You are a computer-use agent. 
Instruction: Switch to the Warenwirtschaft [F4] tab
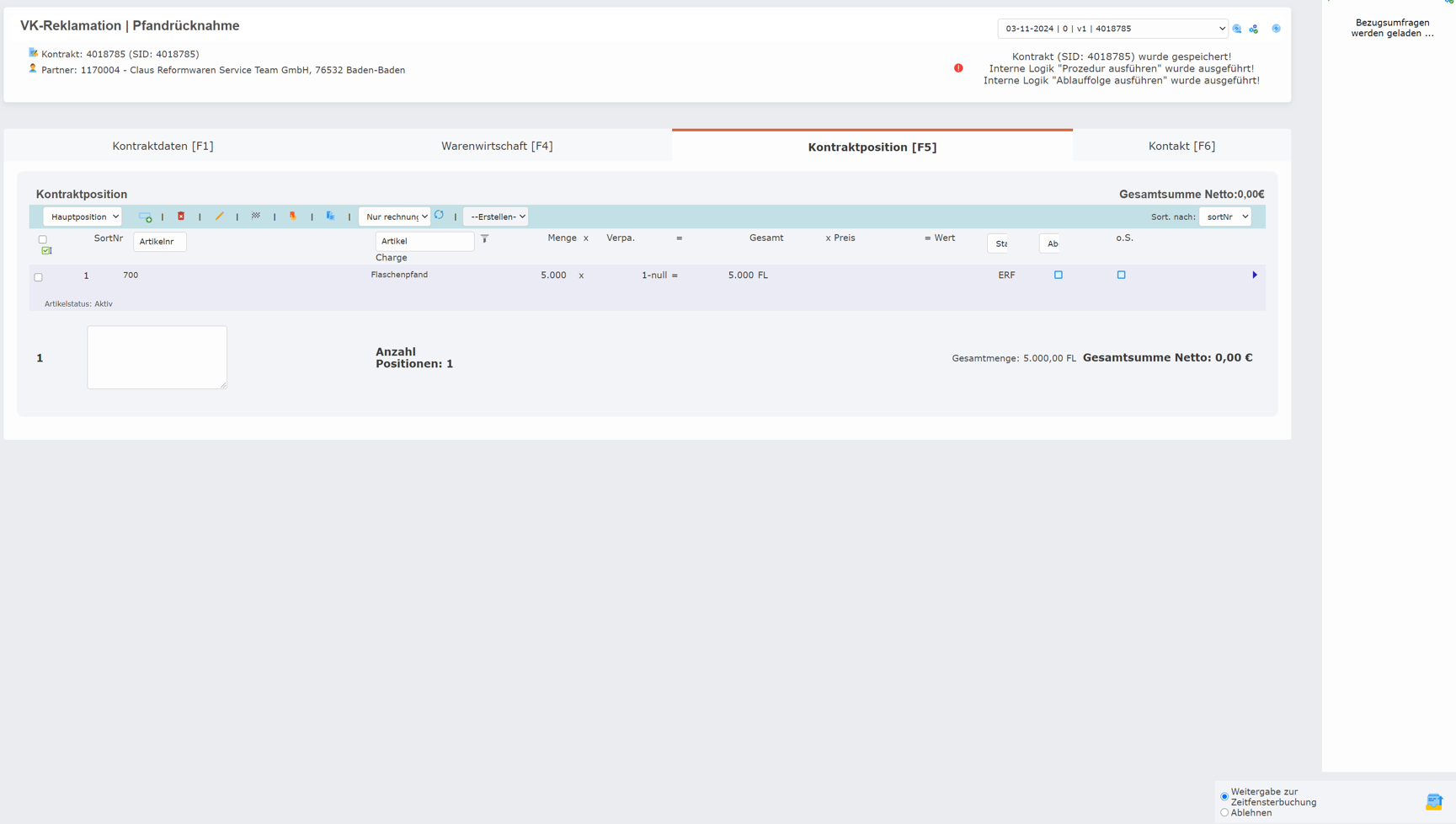(497, 146)
